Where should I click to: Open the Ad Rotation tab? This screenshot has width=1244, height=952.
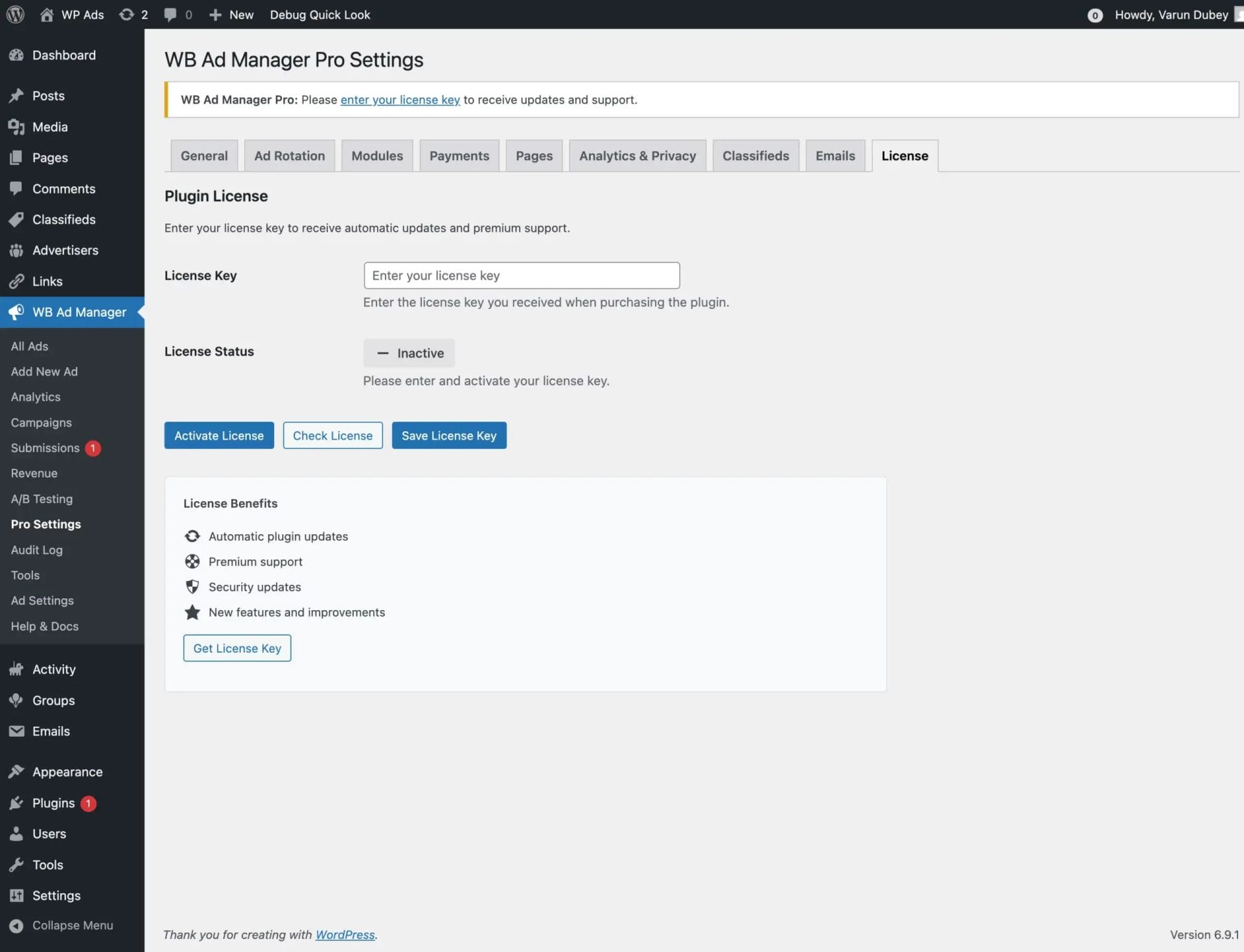tap(290, 155)
